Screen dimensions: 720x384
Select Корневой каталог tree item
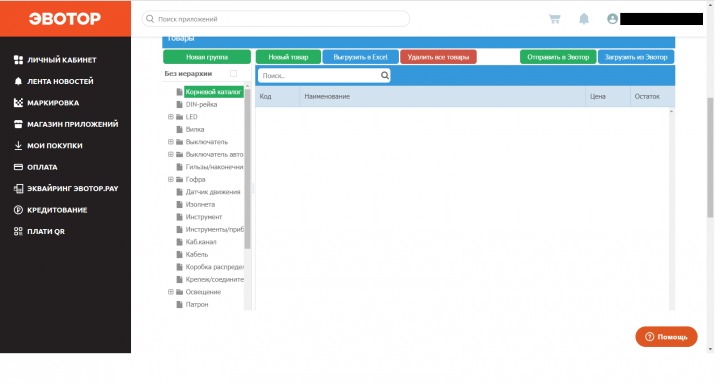(x=214, y=92)
